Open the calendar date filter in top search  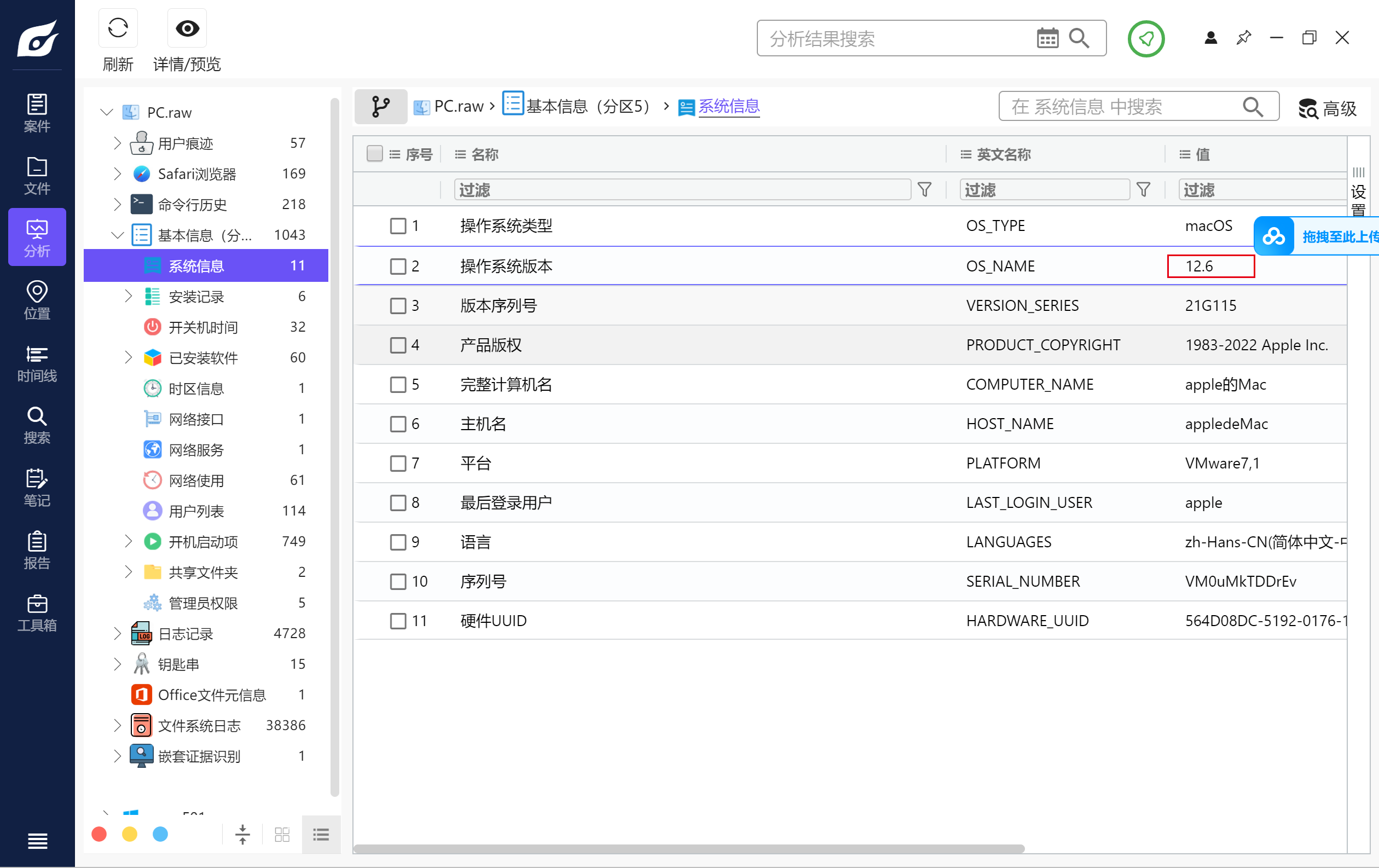1047,39
